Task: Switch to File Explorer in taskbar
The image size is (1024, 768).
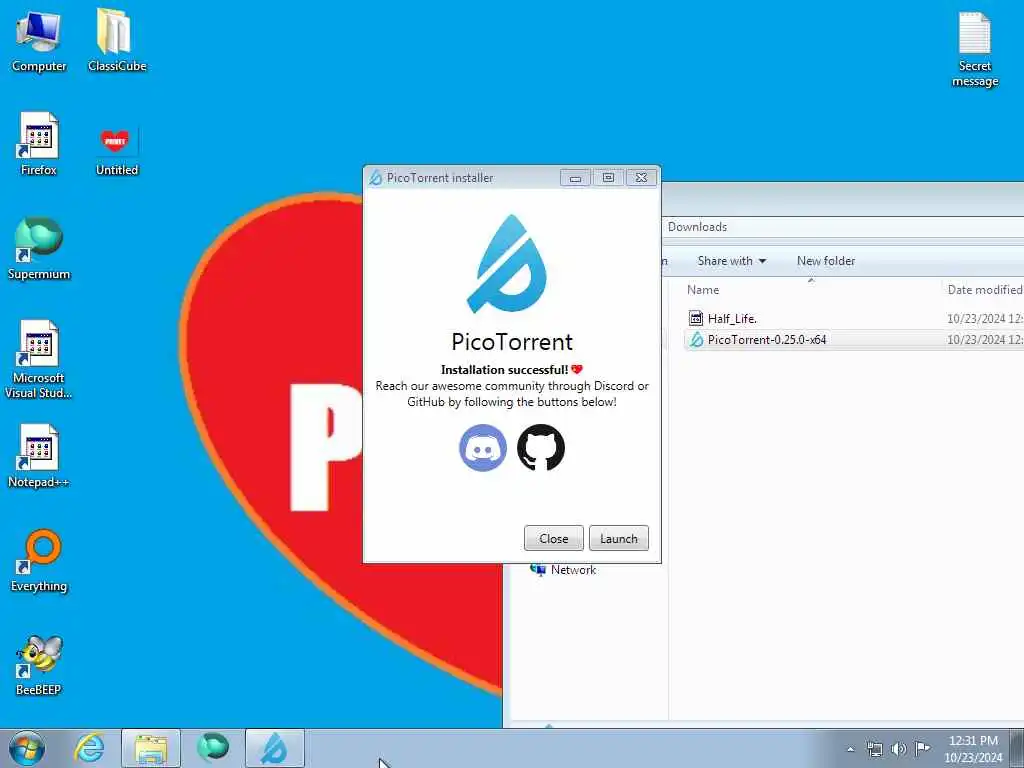Action: point(151,748)
